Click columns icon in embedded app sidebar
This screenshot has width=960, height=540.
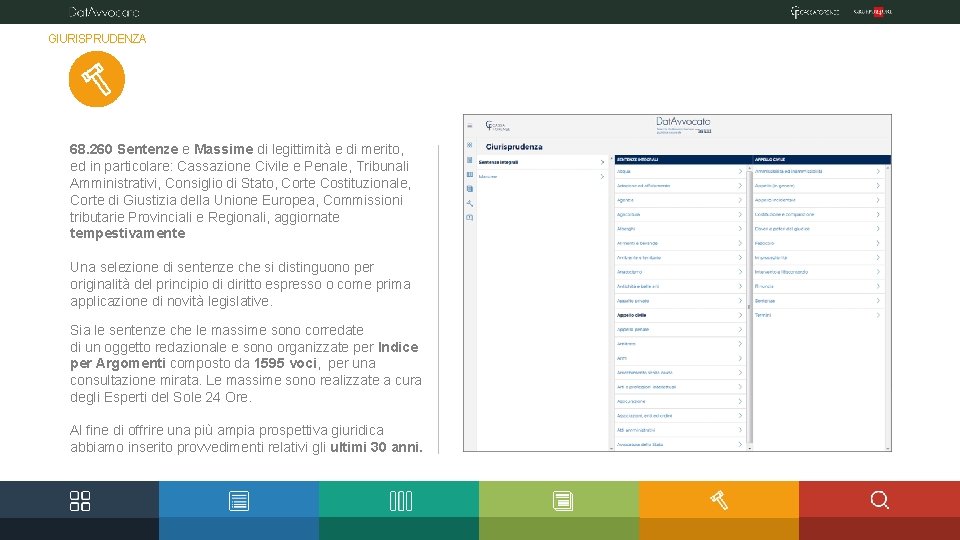470,174
